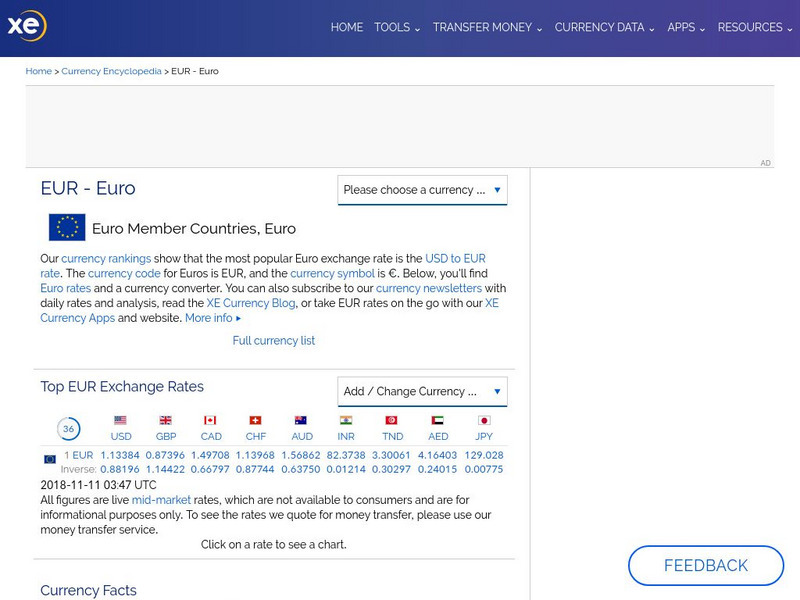The image size is (800, 600).
Task: Click the large EU flag beside Euro Member Countries
Action: (67, 227)
